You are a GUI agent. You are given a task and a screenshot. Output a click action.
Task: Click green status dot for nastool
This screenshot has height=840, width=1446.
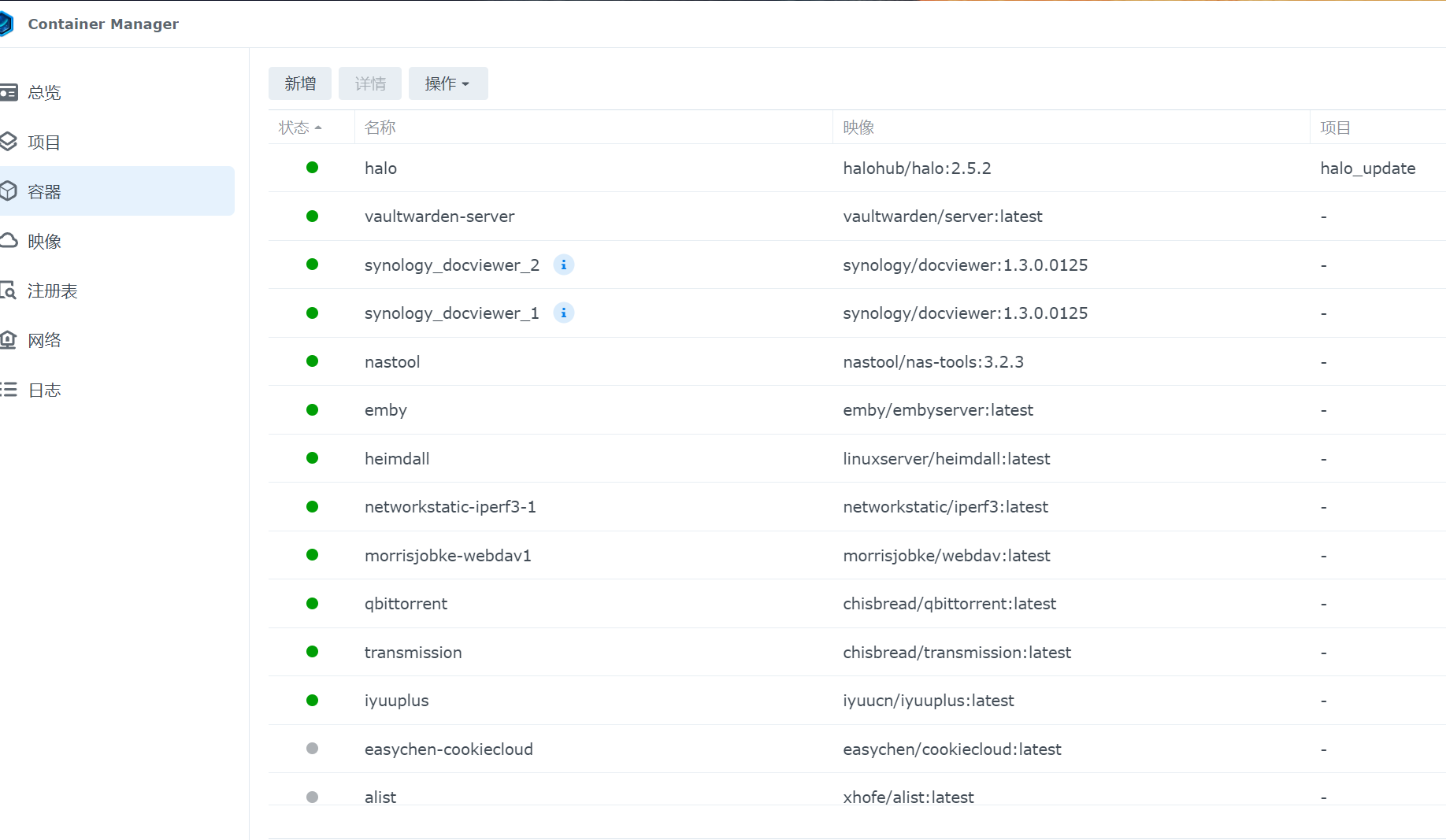pos(313,361)
